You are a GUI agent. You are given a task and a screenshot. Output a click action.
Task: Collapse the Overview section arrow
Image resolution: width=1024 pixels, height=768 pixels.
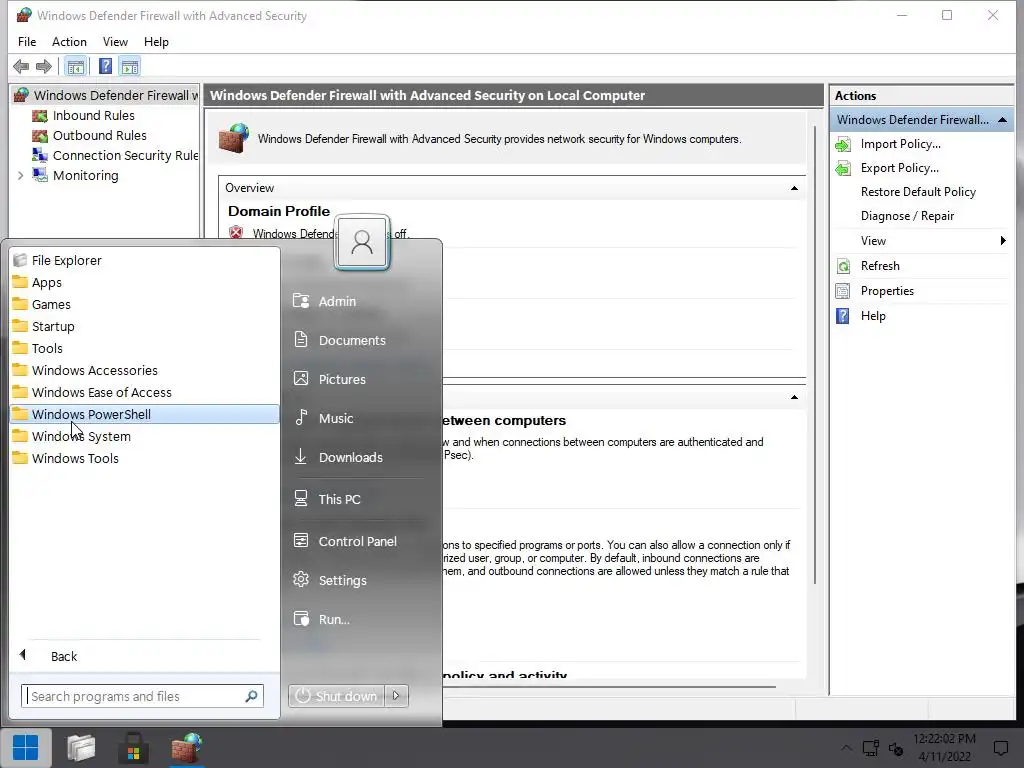point(794,188)
